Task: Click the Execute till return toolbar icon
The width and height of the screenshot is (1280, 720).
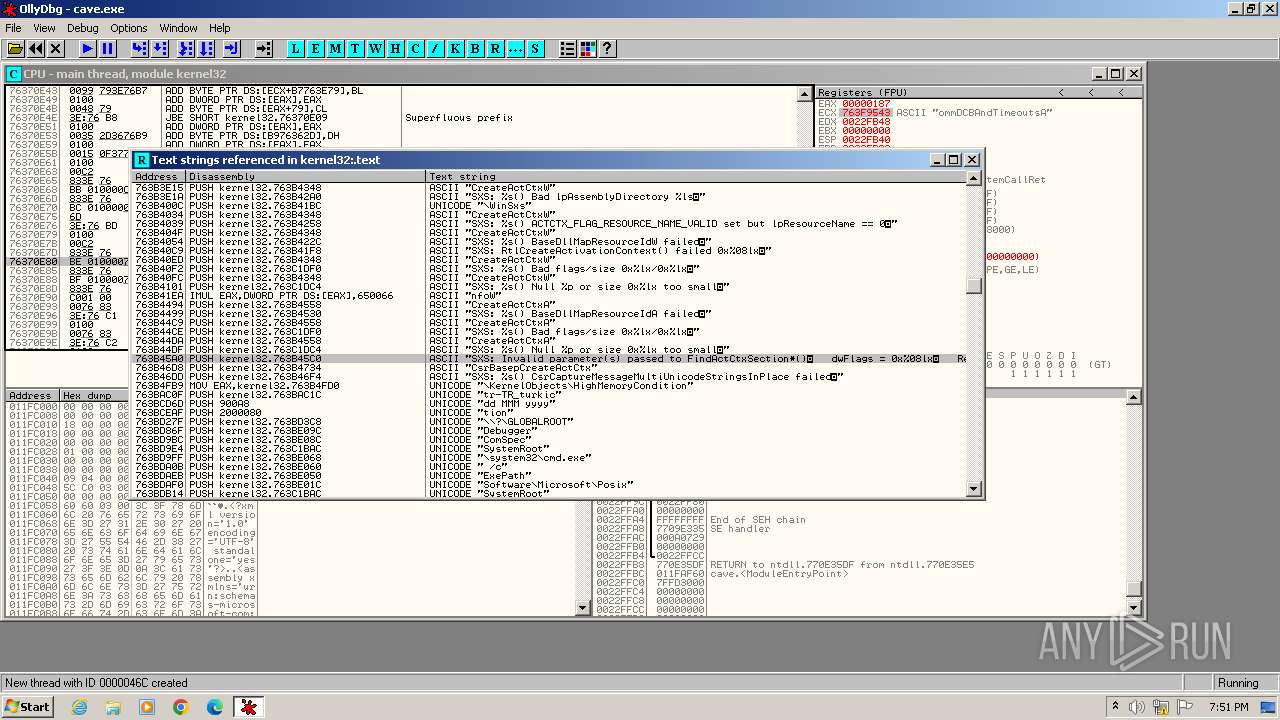Action: tap(232, 48)
